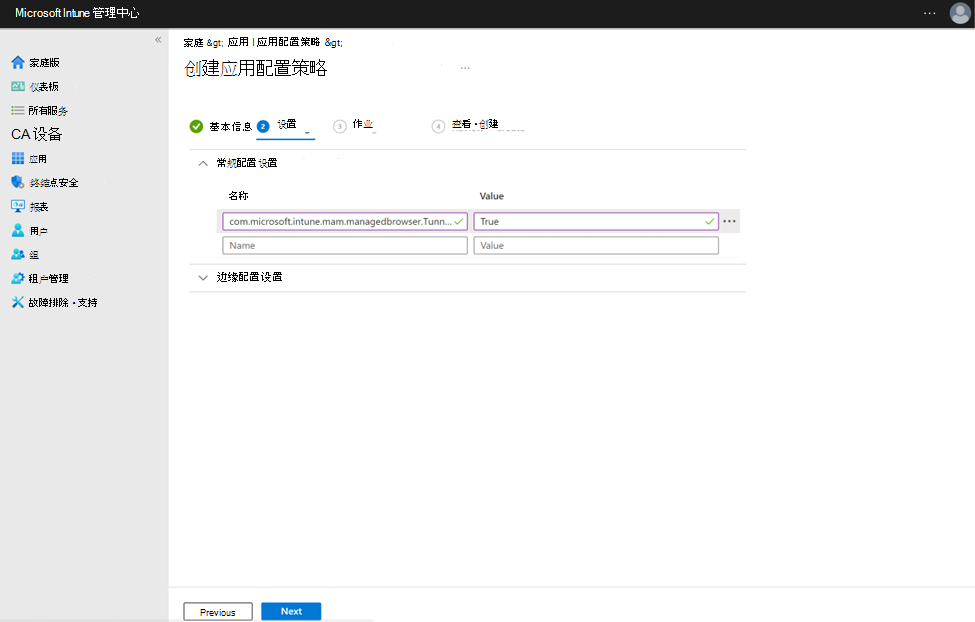Click the Microsoft Intune 管理中心 title
975x622 pixels.
77,13
